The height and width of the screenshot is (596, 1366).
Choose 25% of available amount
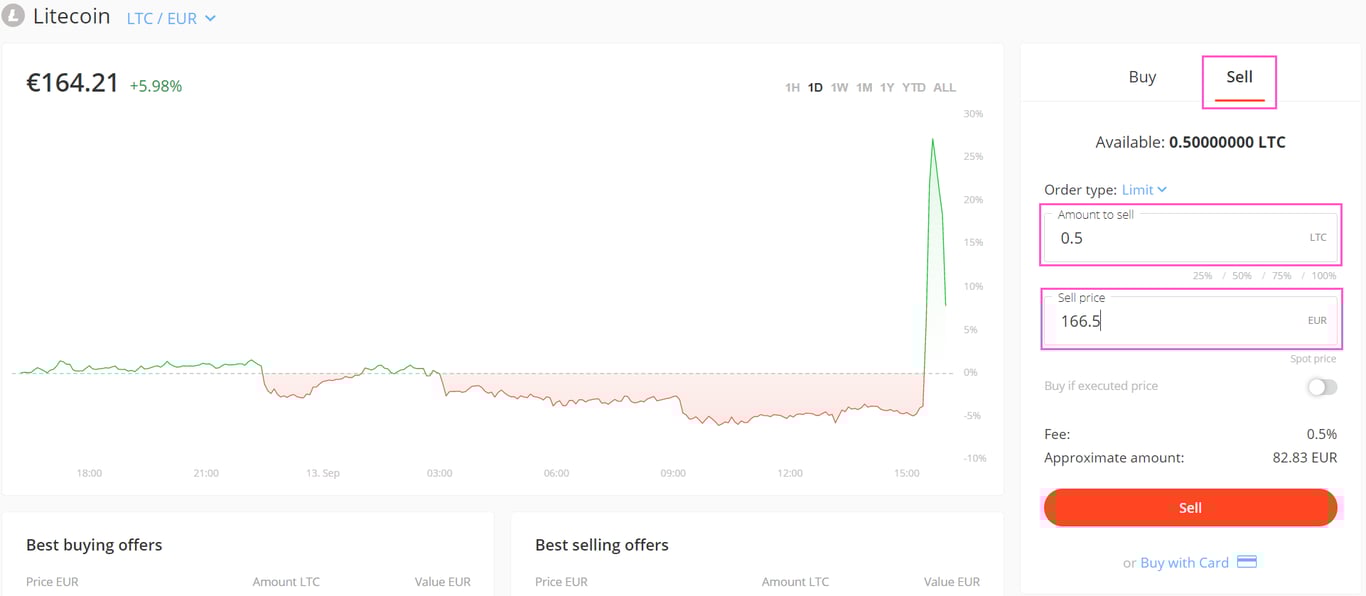point(1202,276)
